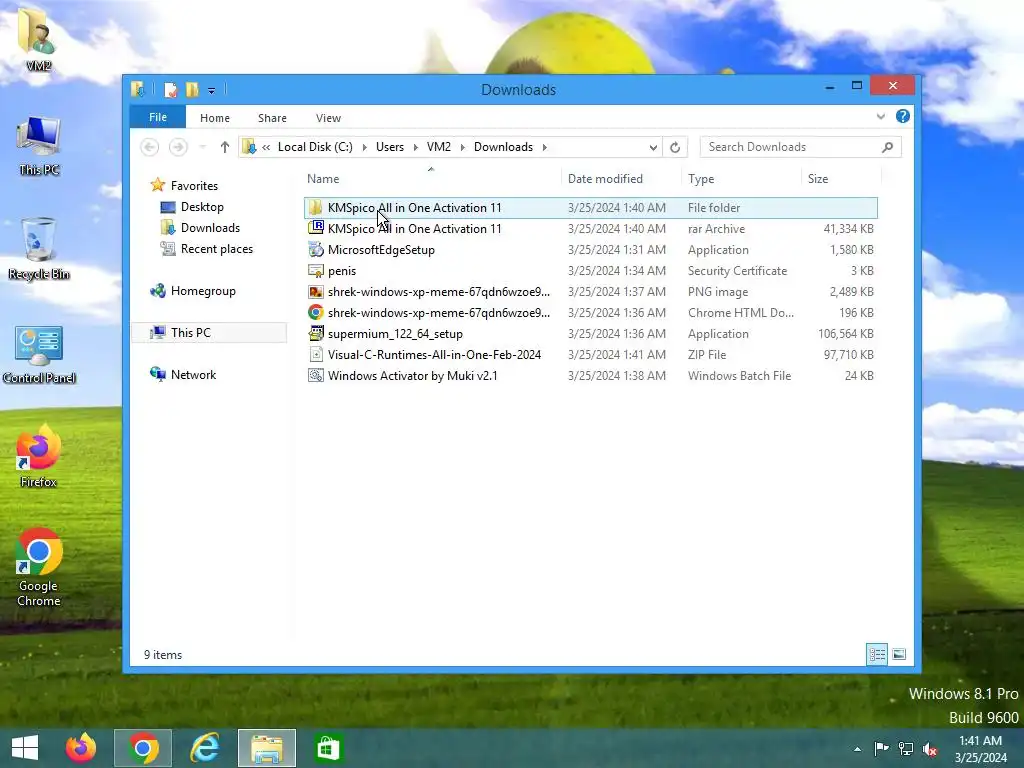Open address bar history dropdown
The image size is (1024, 768).
tap(653, 147)
